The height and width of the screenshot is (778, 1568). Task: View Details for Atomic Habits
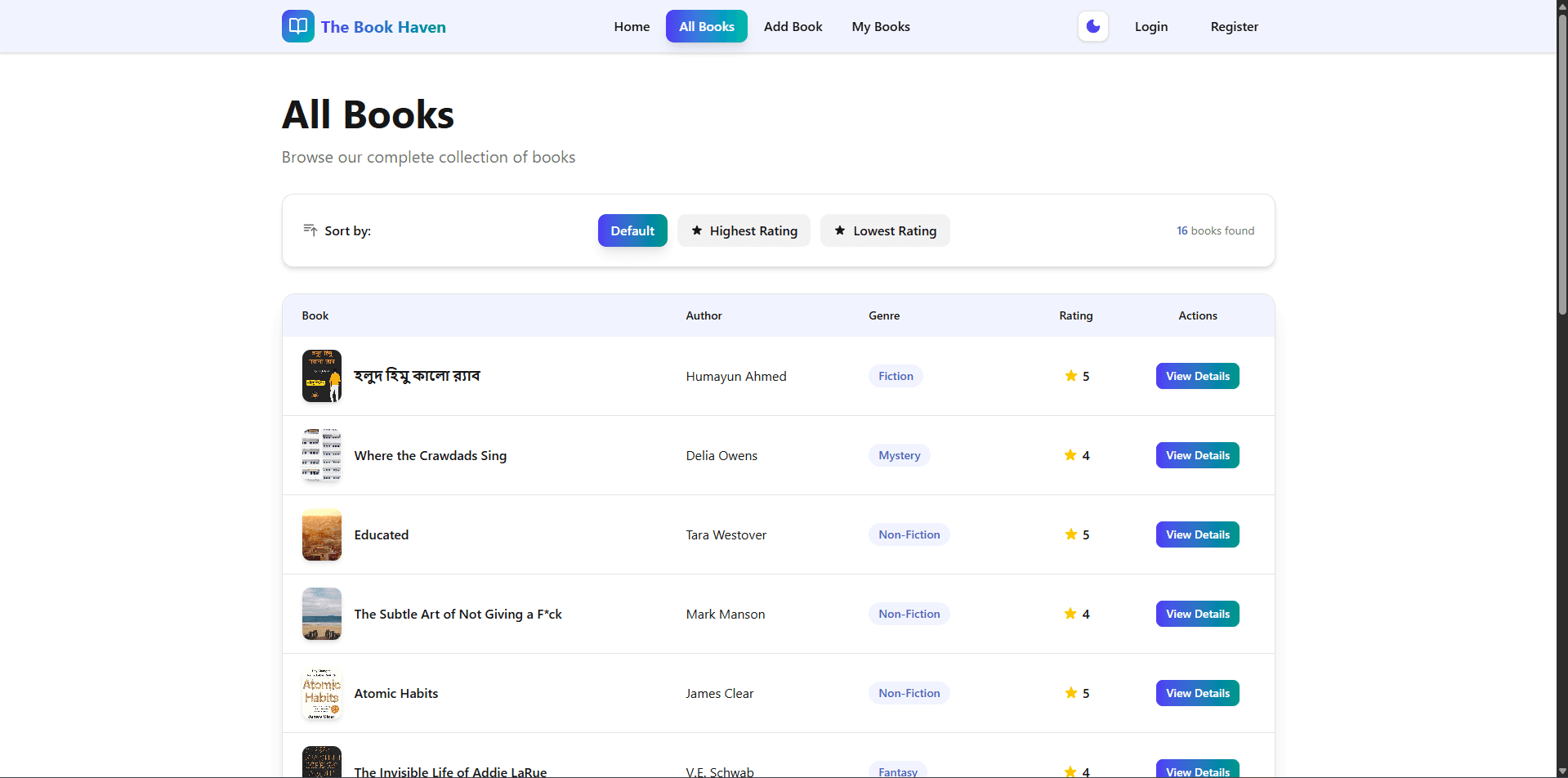pyautogui.click(x=1197, y=693)
